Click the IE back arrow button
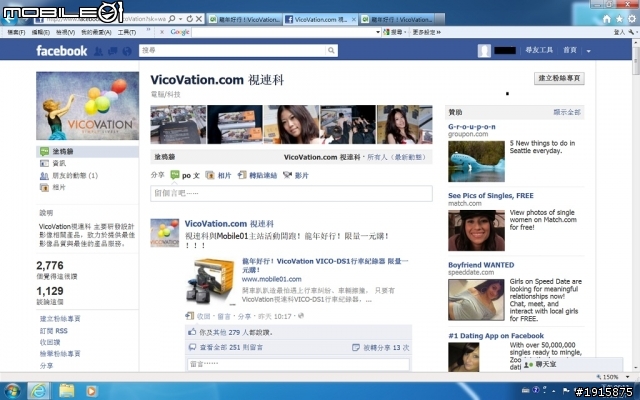The image size is (640, 400). tap(10, 19)
